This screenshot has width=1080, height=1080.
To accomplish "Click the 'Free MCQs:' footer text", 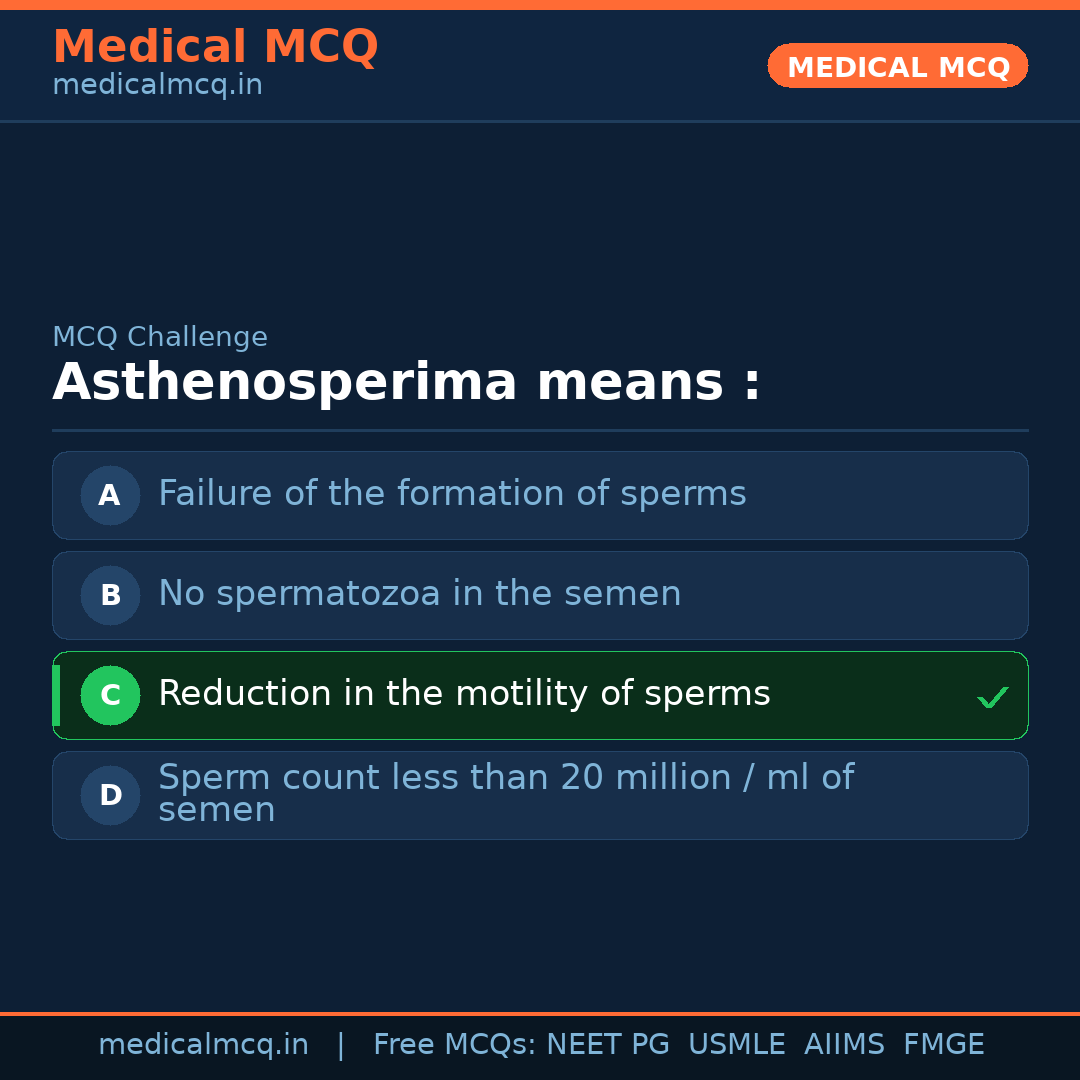I will (454, 1045).
